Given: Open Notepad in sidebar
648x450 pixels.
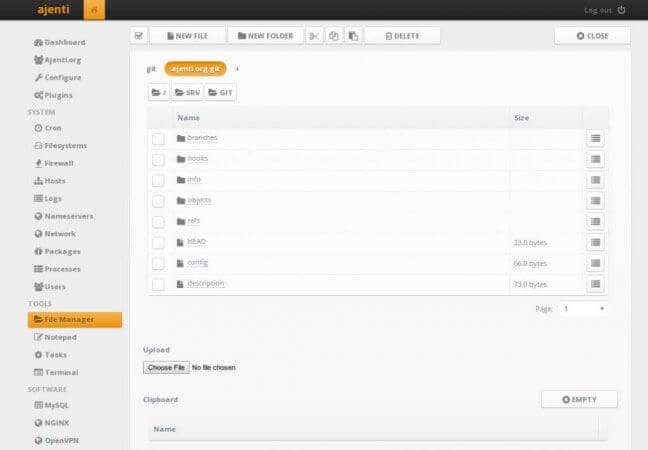Looking at the screenshot, I should click(55, 337).
